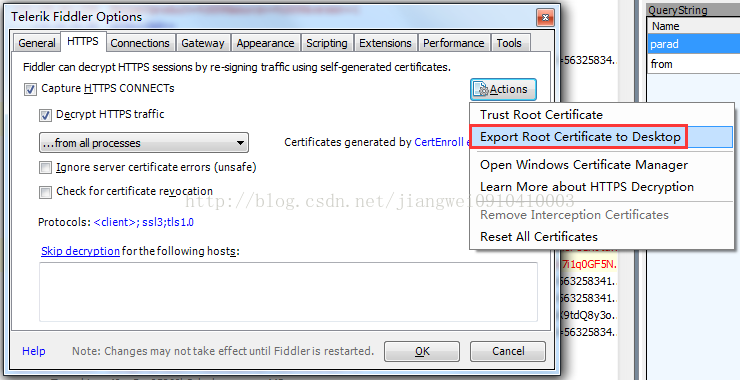Click the protocols link '<client>; ssl3;tls1.0'
Screen dimensions: 740x380
tap(144, 222)
